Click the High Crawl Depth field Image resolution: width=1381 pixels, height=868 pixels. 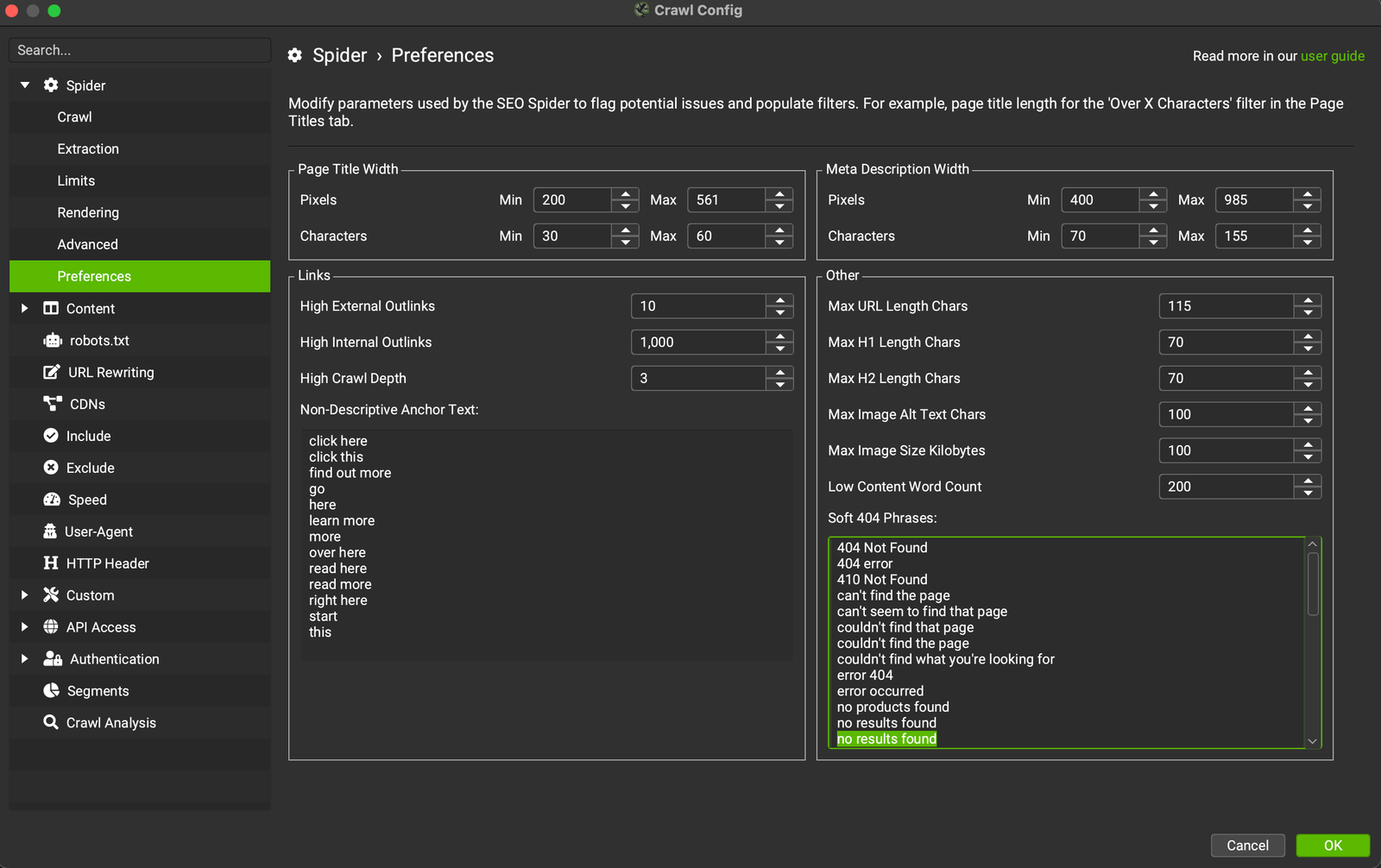pyautogui.click(x=697, y=378)
